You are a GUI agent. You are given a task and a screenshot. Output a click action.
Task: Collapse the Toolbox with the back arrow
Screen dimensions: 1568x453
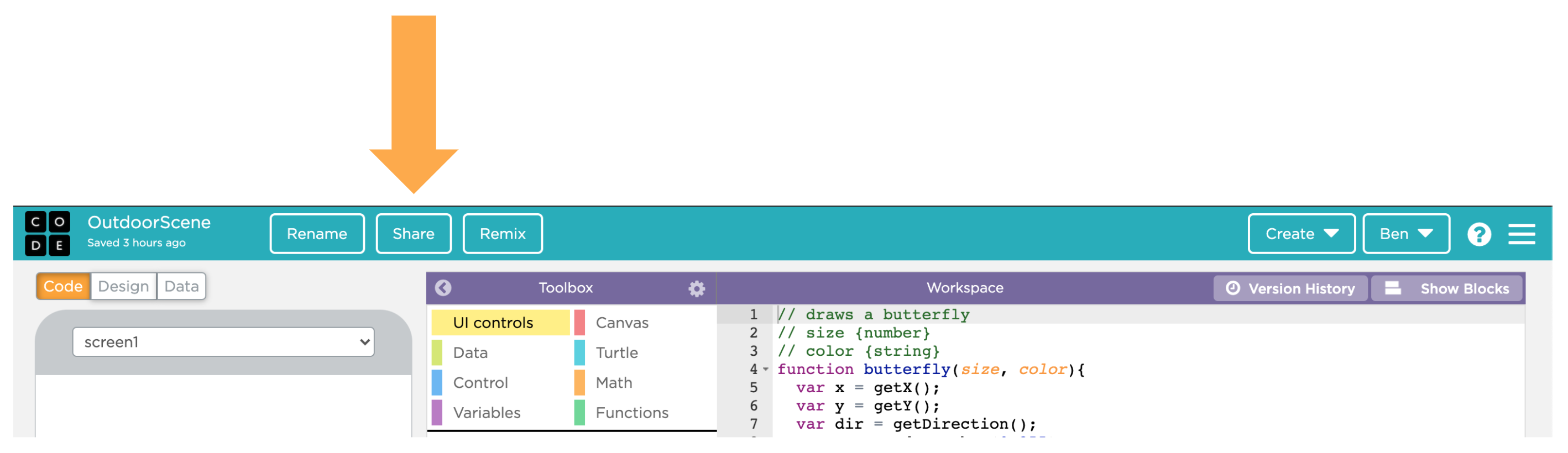pos(443,288)
